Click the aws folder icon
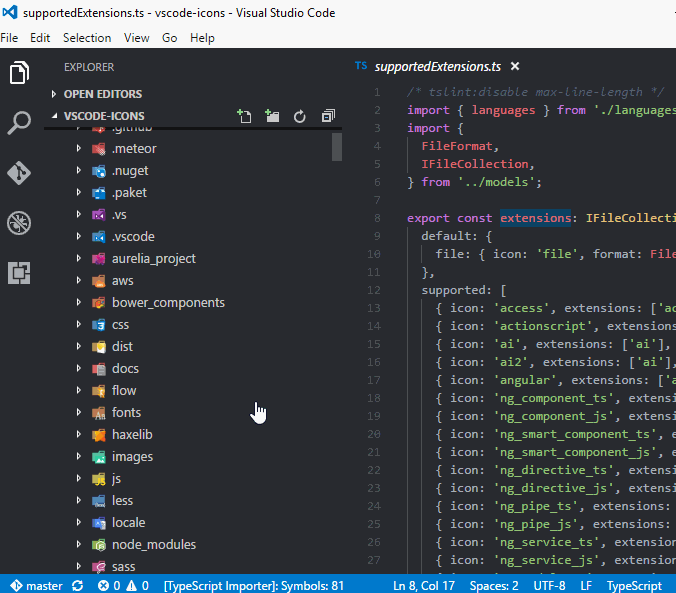676x593 pixels. coord(99,281)
